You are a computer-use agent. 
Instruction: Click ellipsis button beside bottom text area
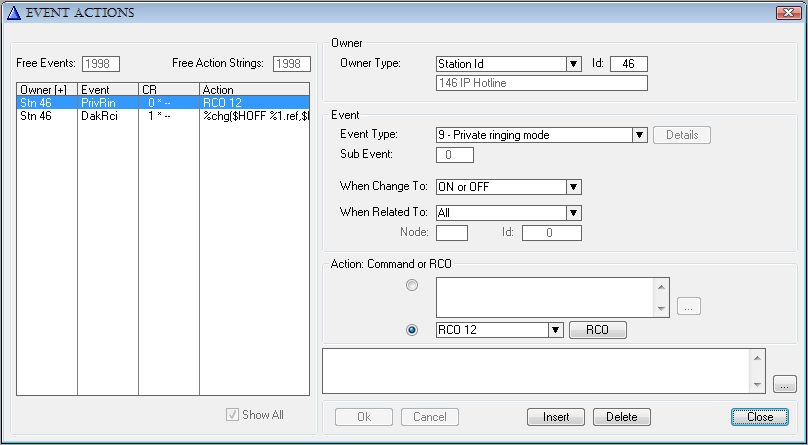tap(785, 383)
